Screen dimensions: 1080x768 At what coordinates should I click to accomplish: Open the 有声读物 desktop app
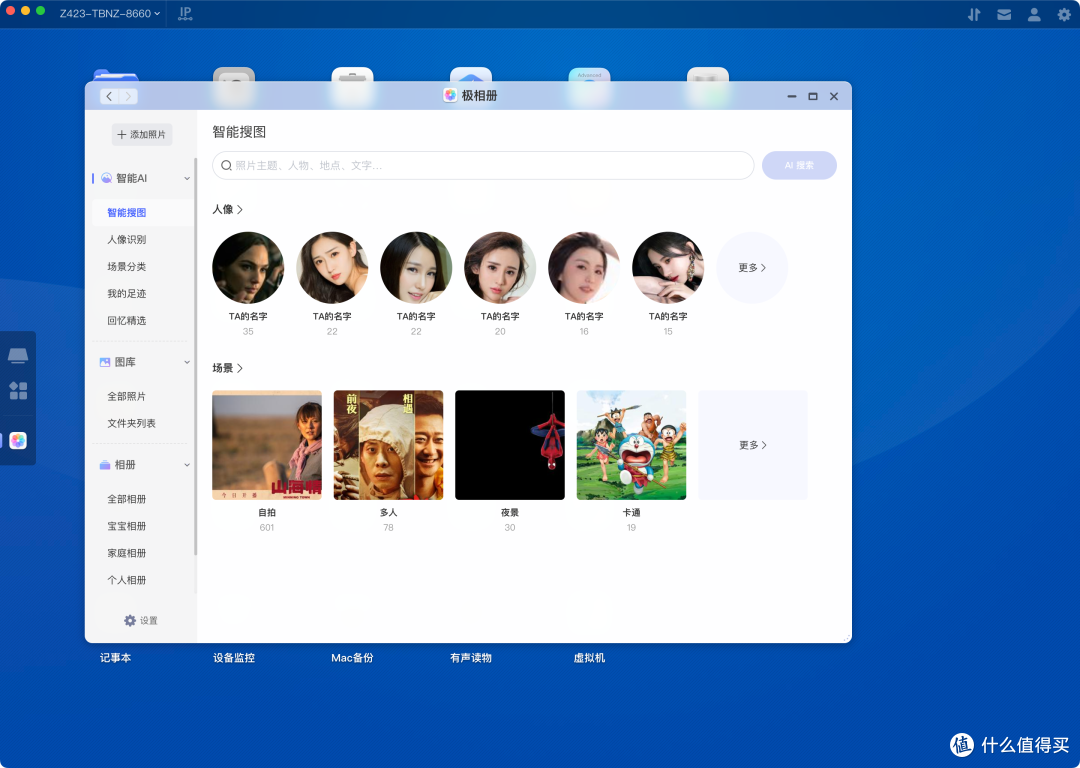(x=470, y=658)
